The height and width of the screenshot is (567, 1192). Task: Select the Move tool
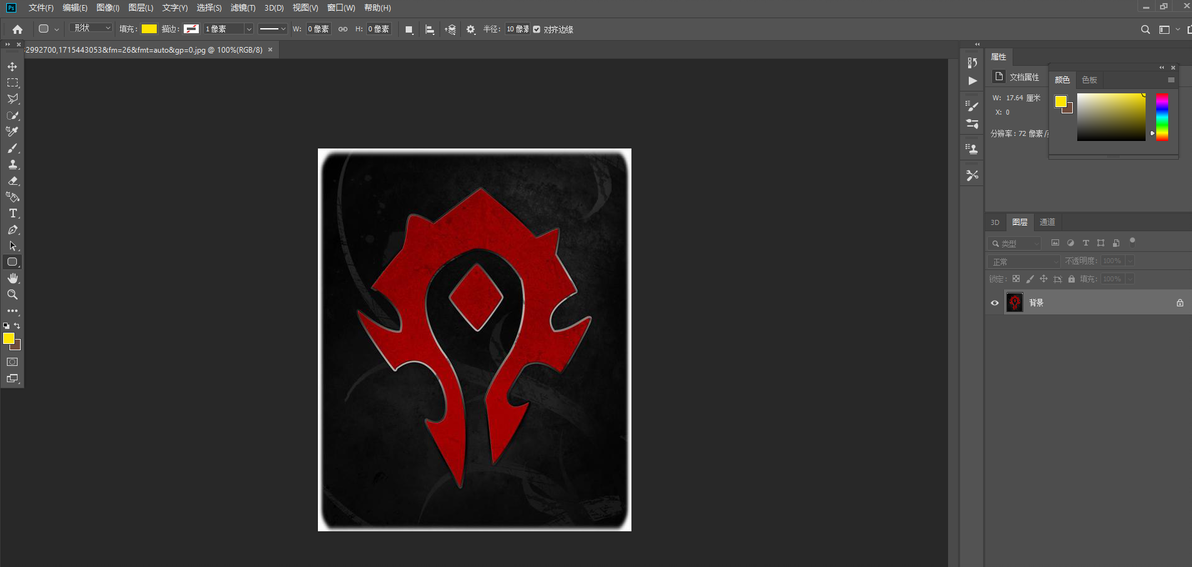(12, 67)
